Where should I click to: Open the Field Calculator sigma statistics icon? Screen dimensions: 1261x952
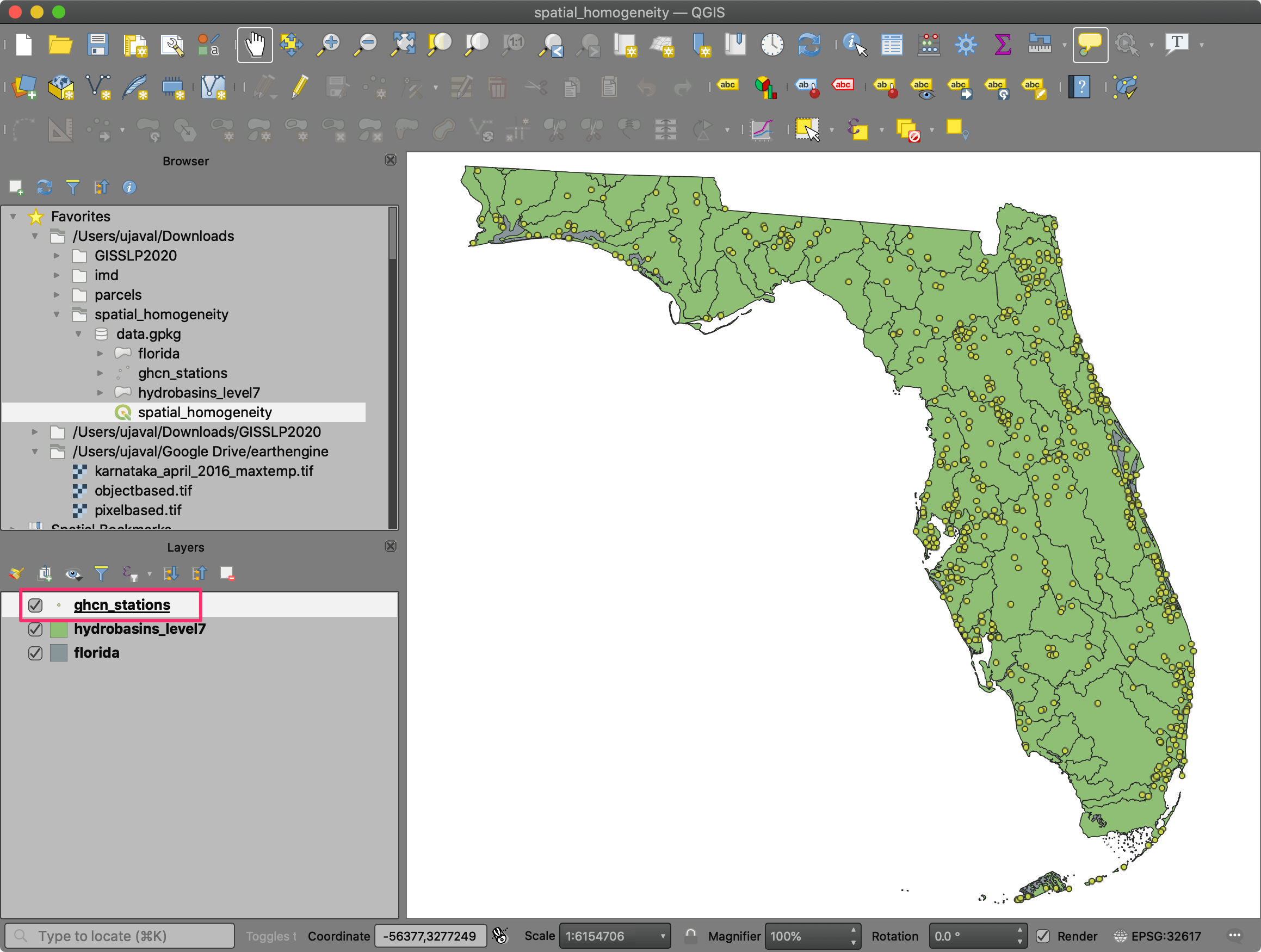(x=1002, y=45)
